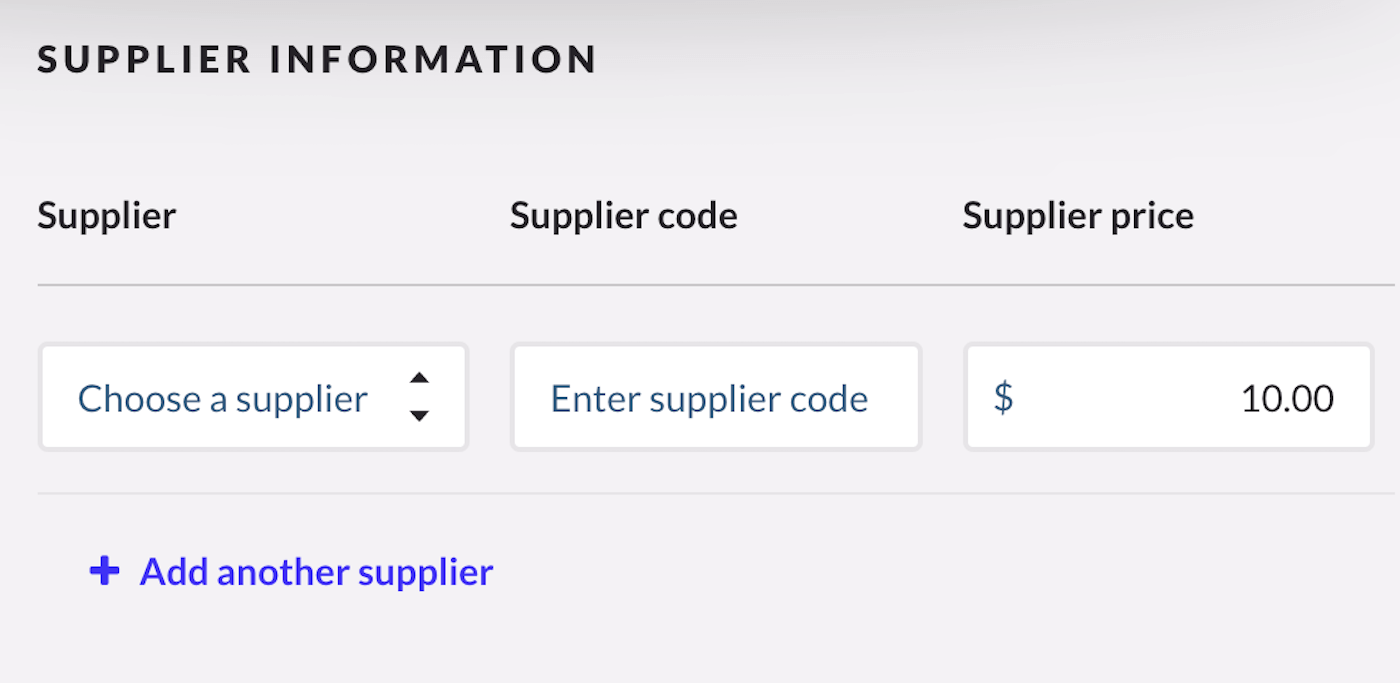Click into the Supplier price input box
This screenshot has height=683, width=1400.
[1167, 398]
